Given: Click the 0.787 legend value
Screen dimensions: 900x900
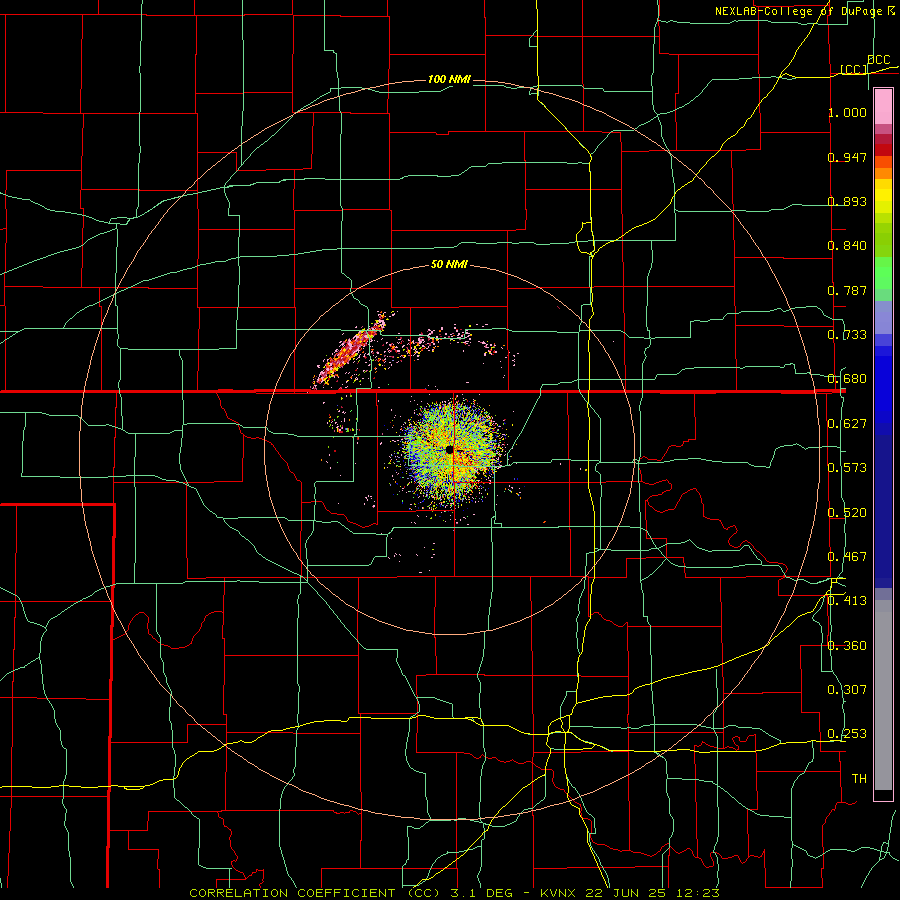Looking at the screenshot, I should (847, 290).
